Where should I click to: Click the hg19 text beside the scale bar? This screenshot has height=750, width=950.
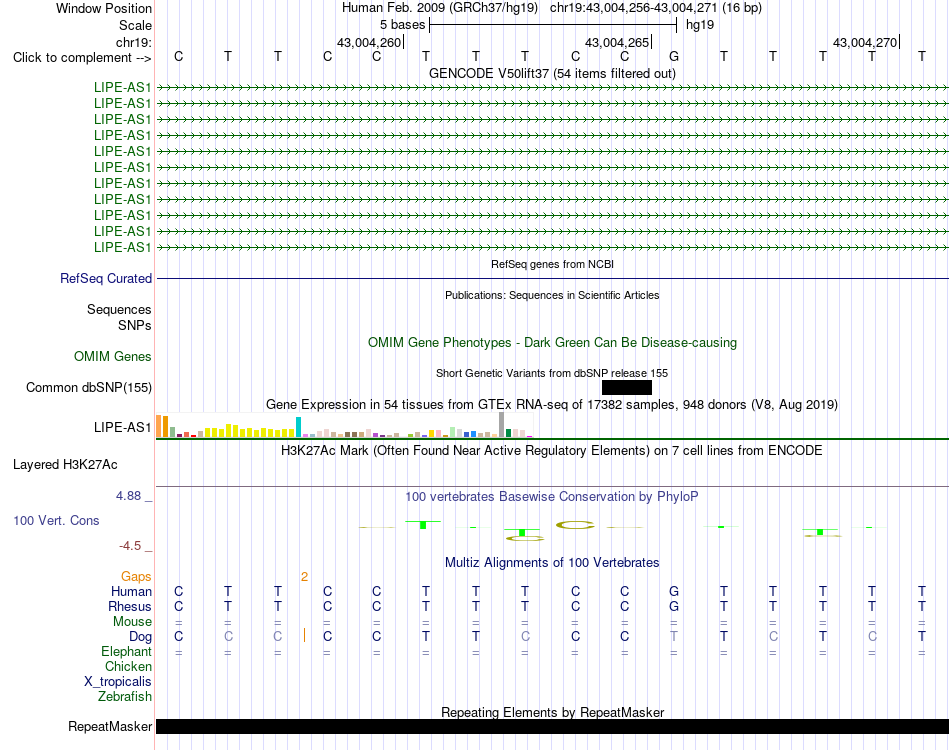pyautogui.click(x=700, y=25)
